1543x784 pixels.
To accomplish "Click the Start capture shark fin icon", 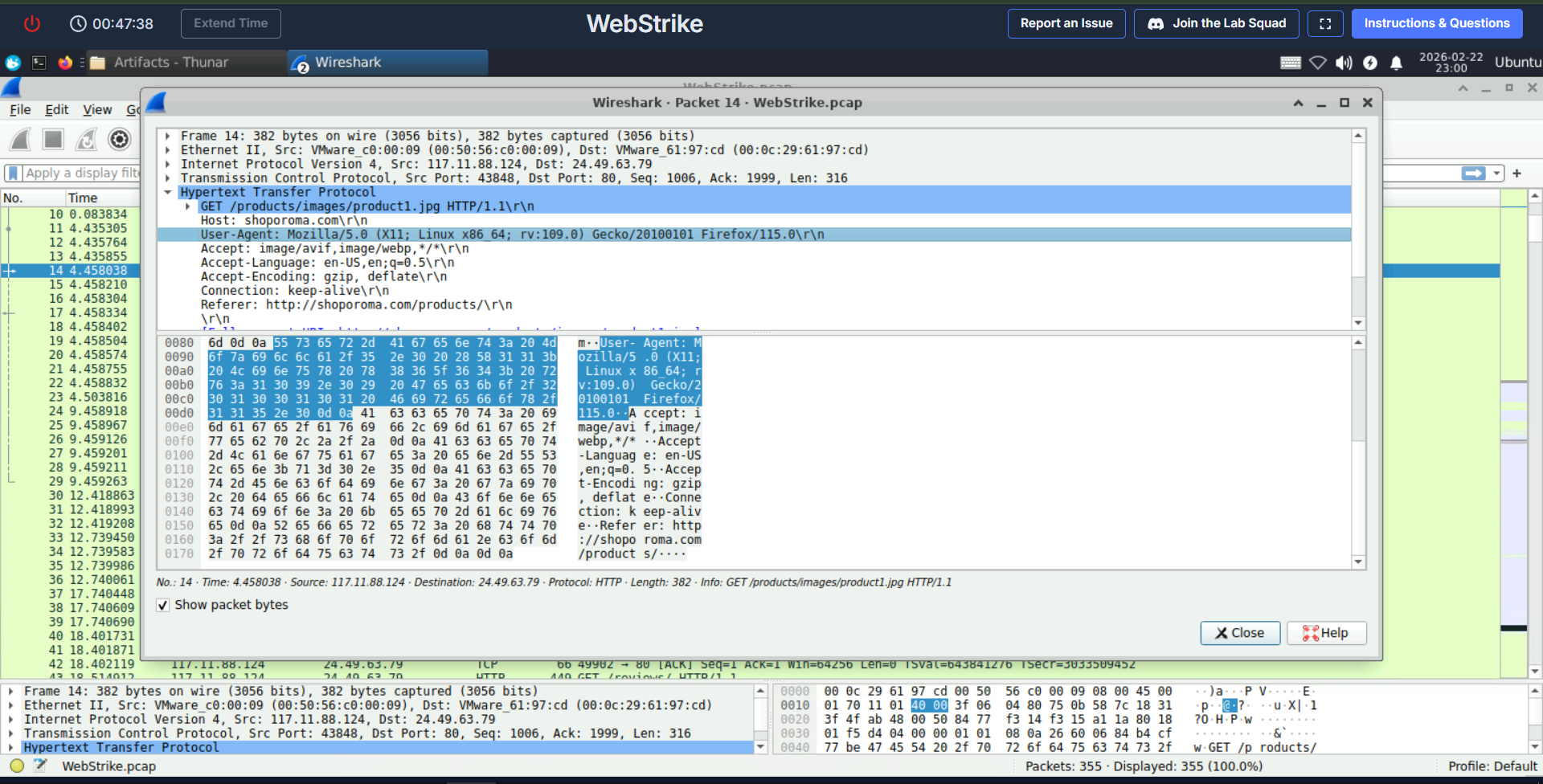I will 20,140.
